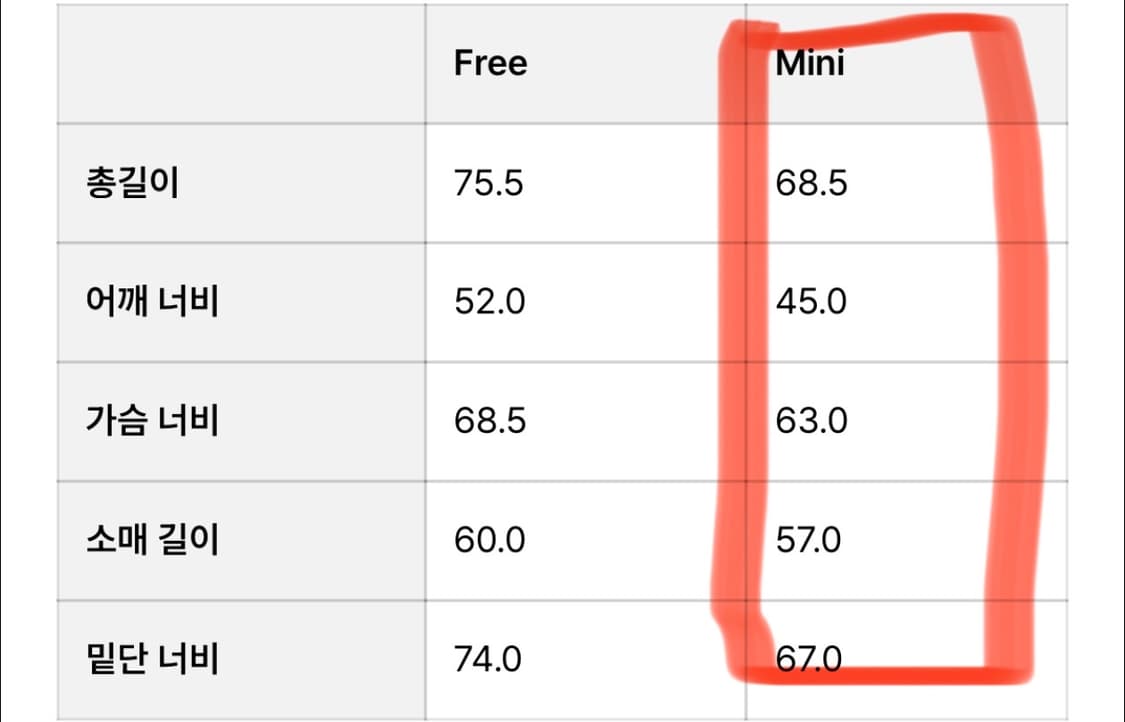Select the 소매 길이 row label
The image size is (1125, 722).
[x=152, y=540]
